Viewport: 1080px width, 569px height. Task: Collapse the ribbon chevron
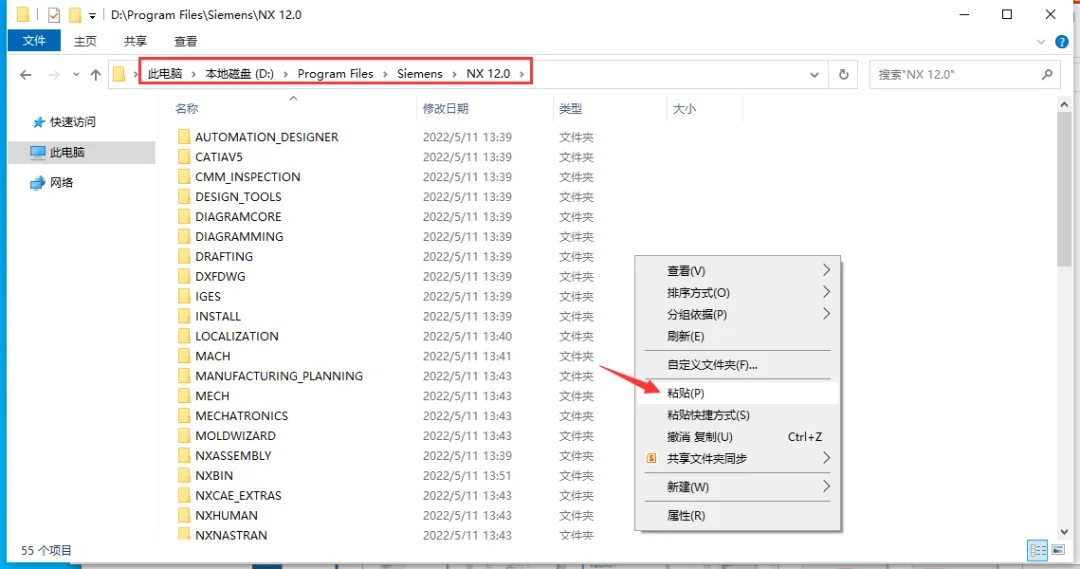(x=1041, y=41)
